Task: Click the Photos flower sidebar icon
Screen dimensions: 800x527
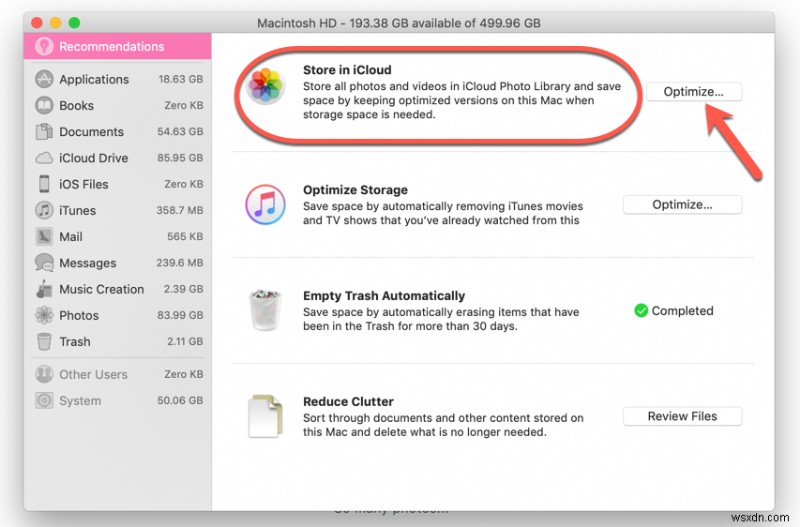Action: point(44,315)
